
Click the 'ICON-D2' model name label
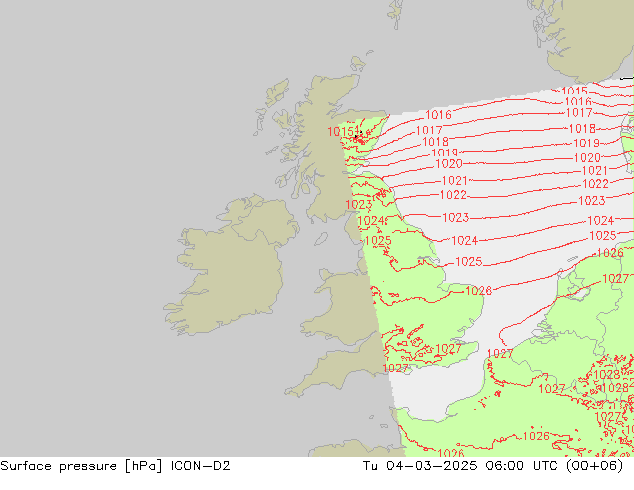[x=201, y=466]
